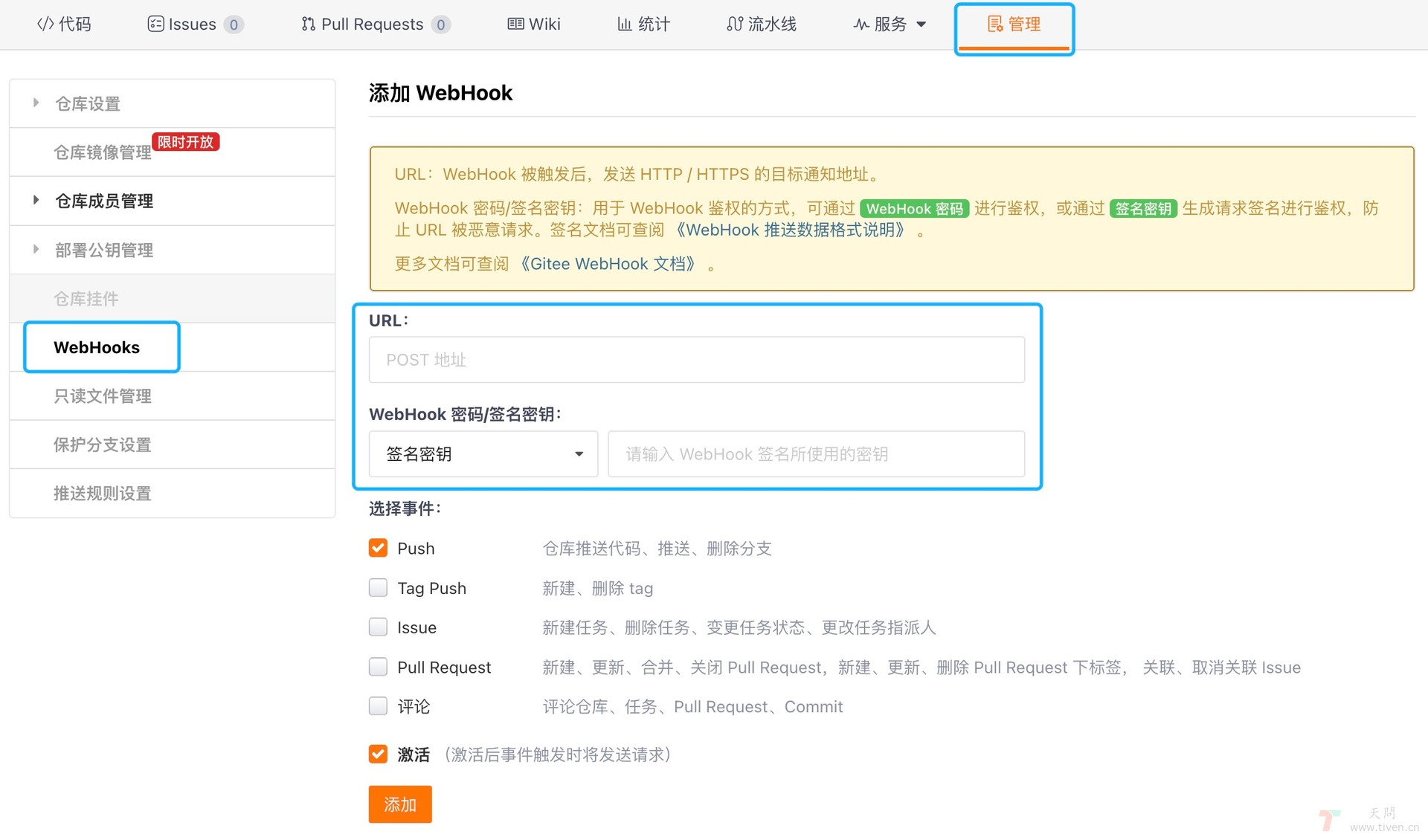Open the 签名密钥 dropdown
Viewport: 1428px width, 840px height.
tap(483, 453)
